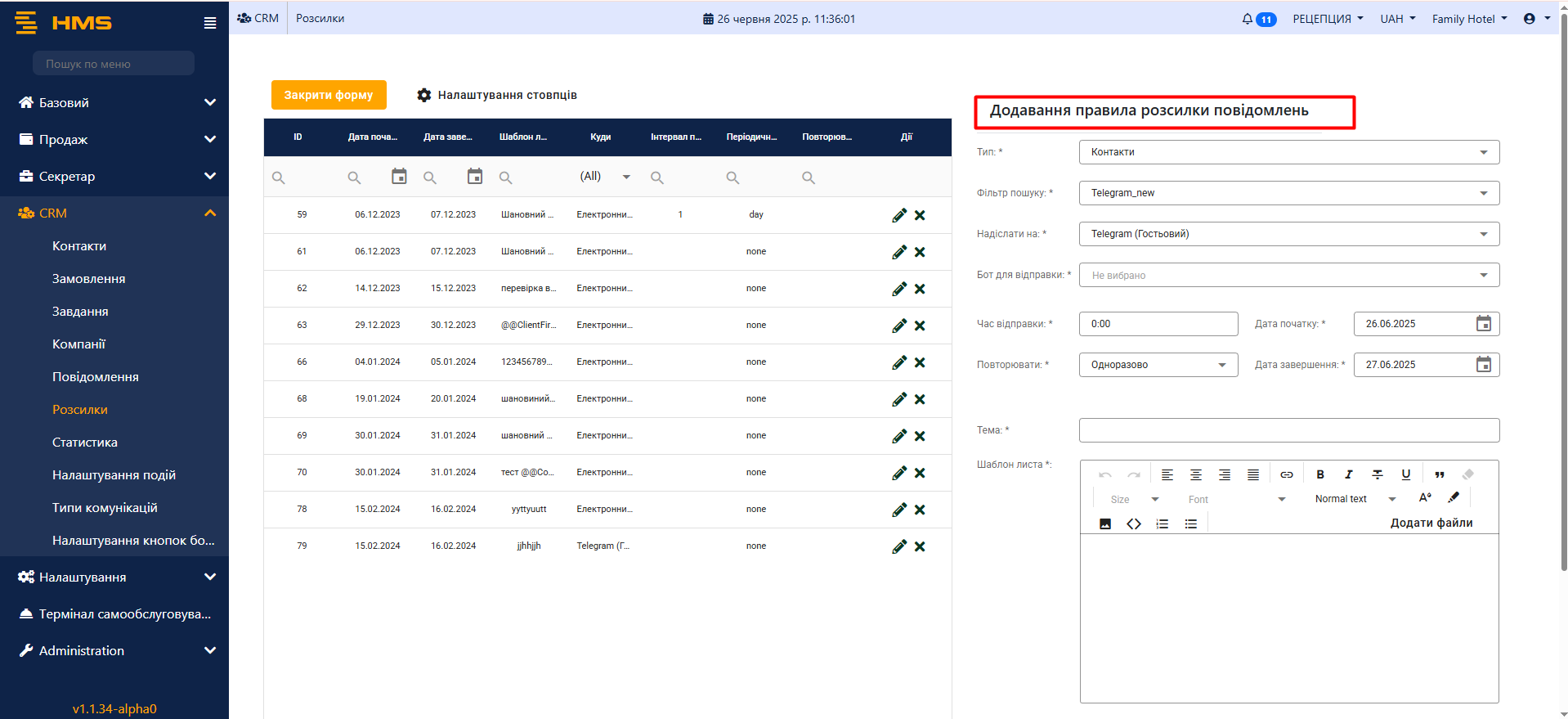Viewport: 1568px width, 719px height.
Task: Edit mailing row with ID 59
Action: coord(898,215)
